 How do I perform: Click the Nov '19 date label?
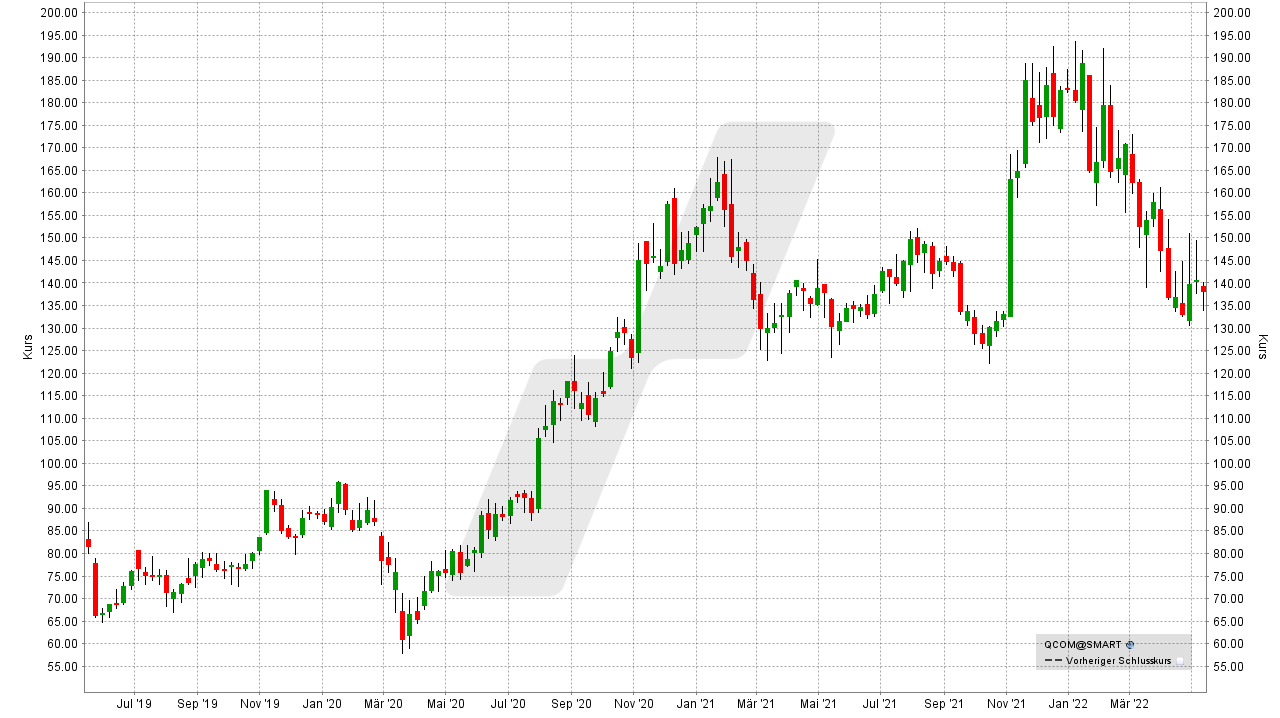click(258, 704)
